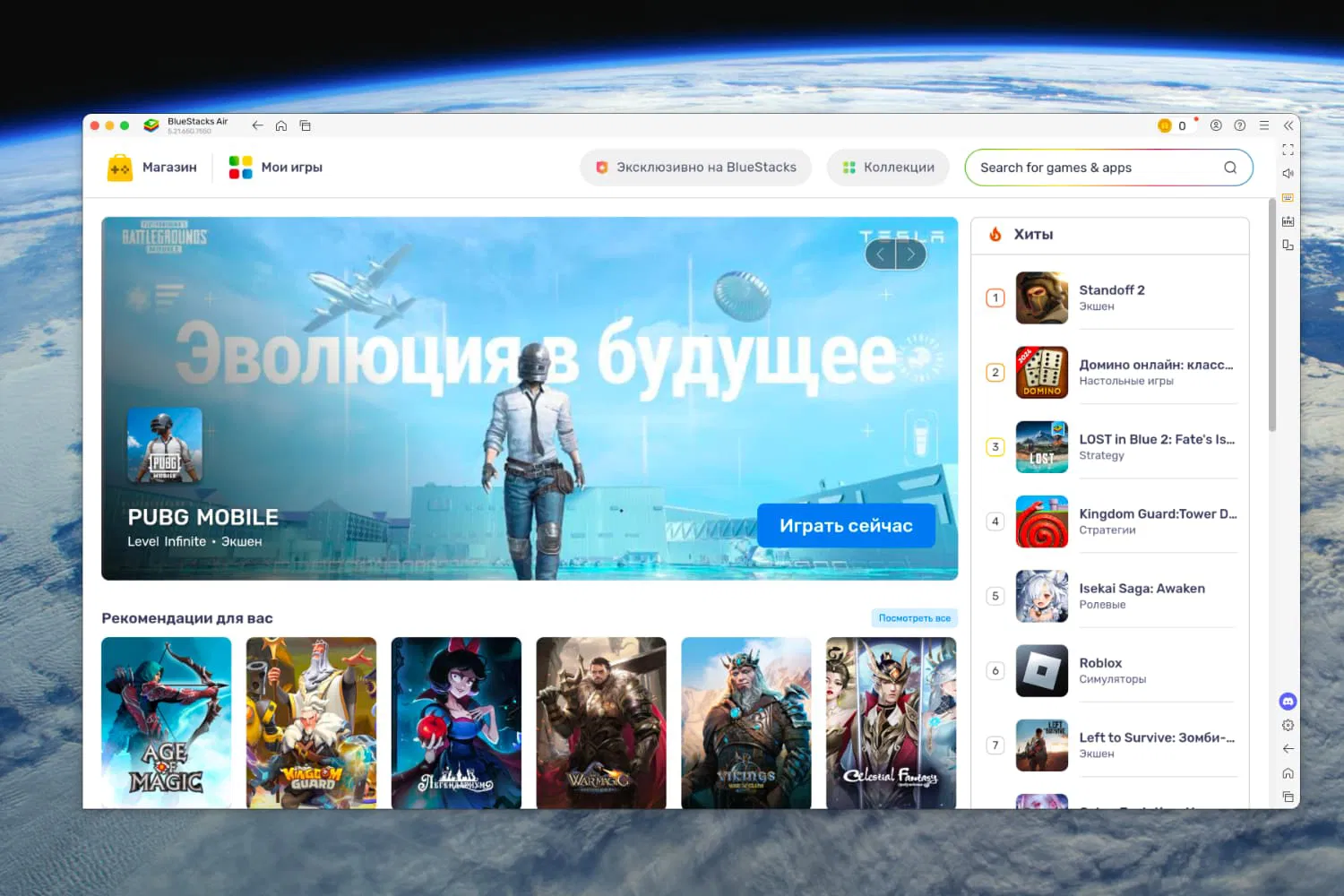The width and height of the screenshot is (1344, 896).
Task: Click the Рекомендации для вас heading
Action: pos(187,618)
